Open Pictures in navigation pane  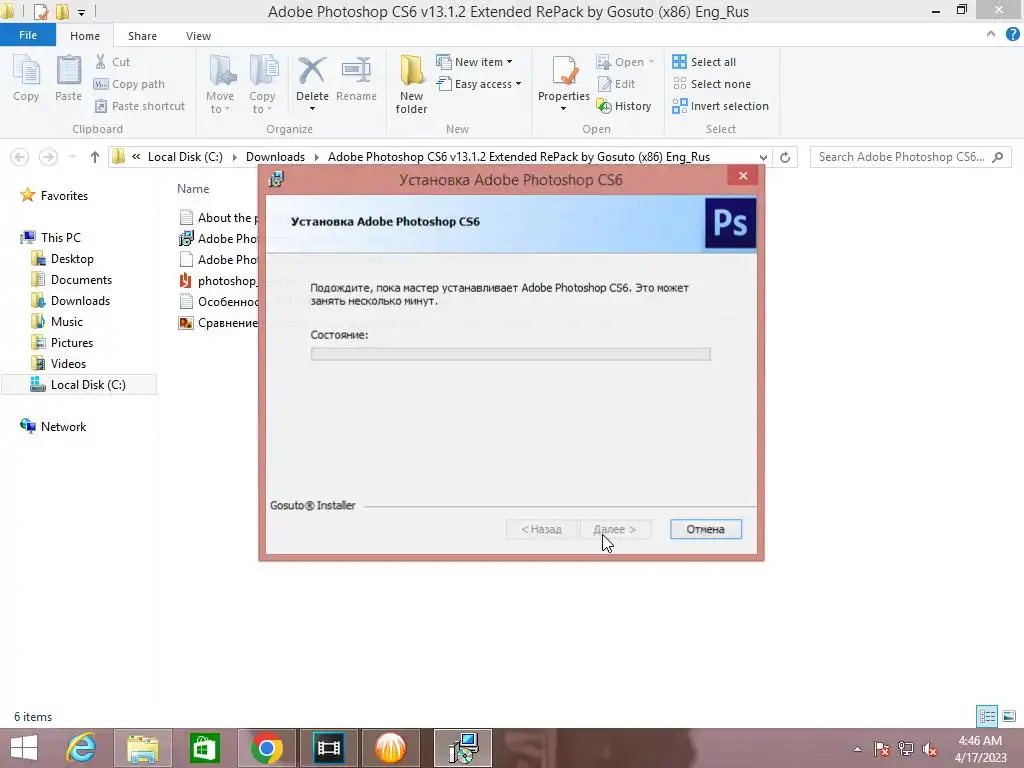tap(63, 342)
